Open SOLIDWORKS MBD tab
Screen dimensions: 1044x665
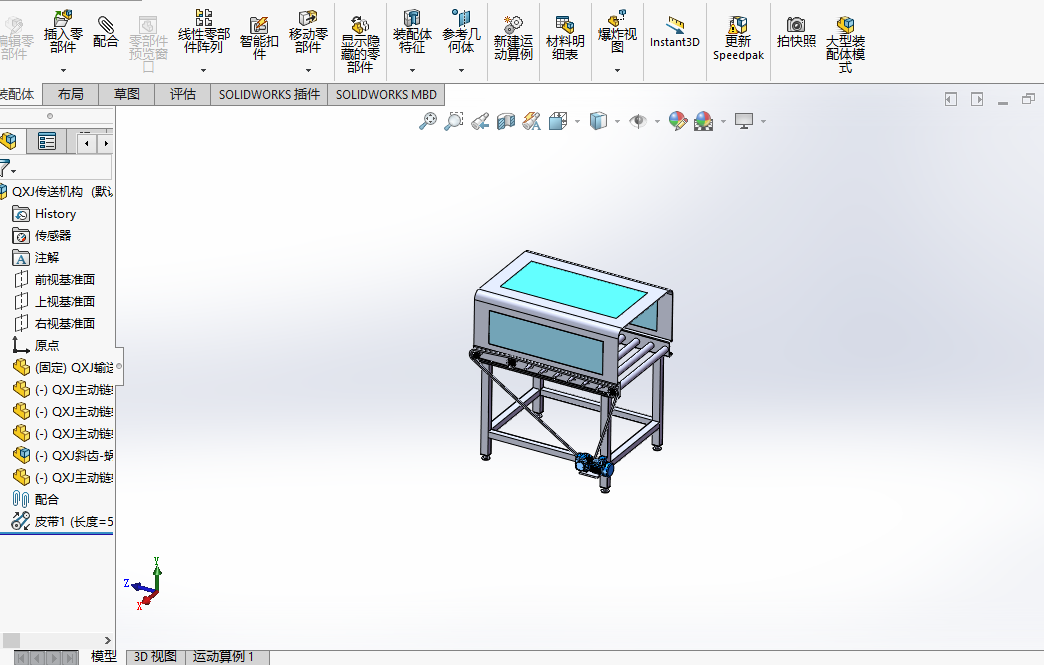pyautogui.click(x=386, y=95)
